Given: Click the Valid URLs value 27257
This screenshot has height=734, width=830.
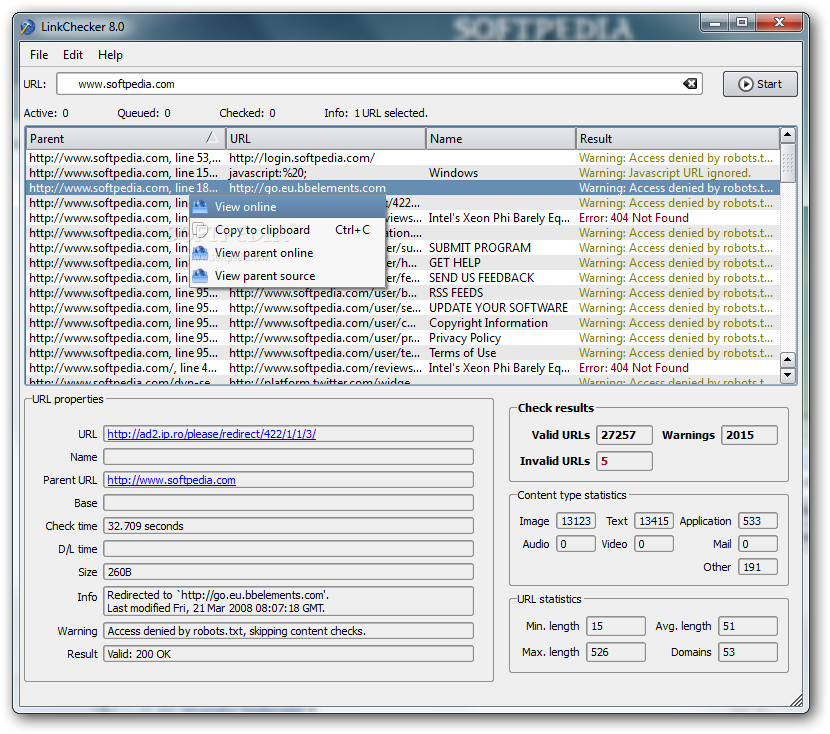Looking at the screenshot, I should click(624, 435).
